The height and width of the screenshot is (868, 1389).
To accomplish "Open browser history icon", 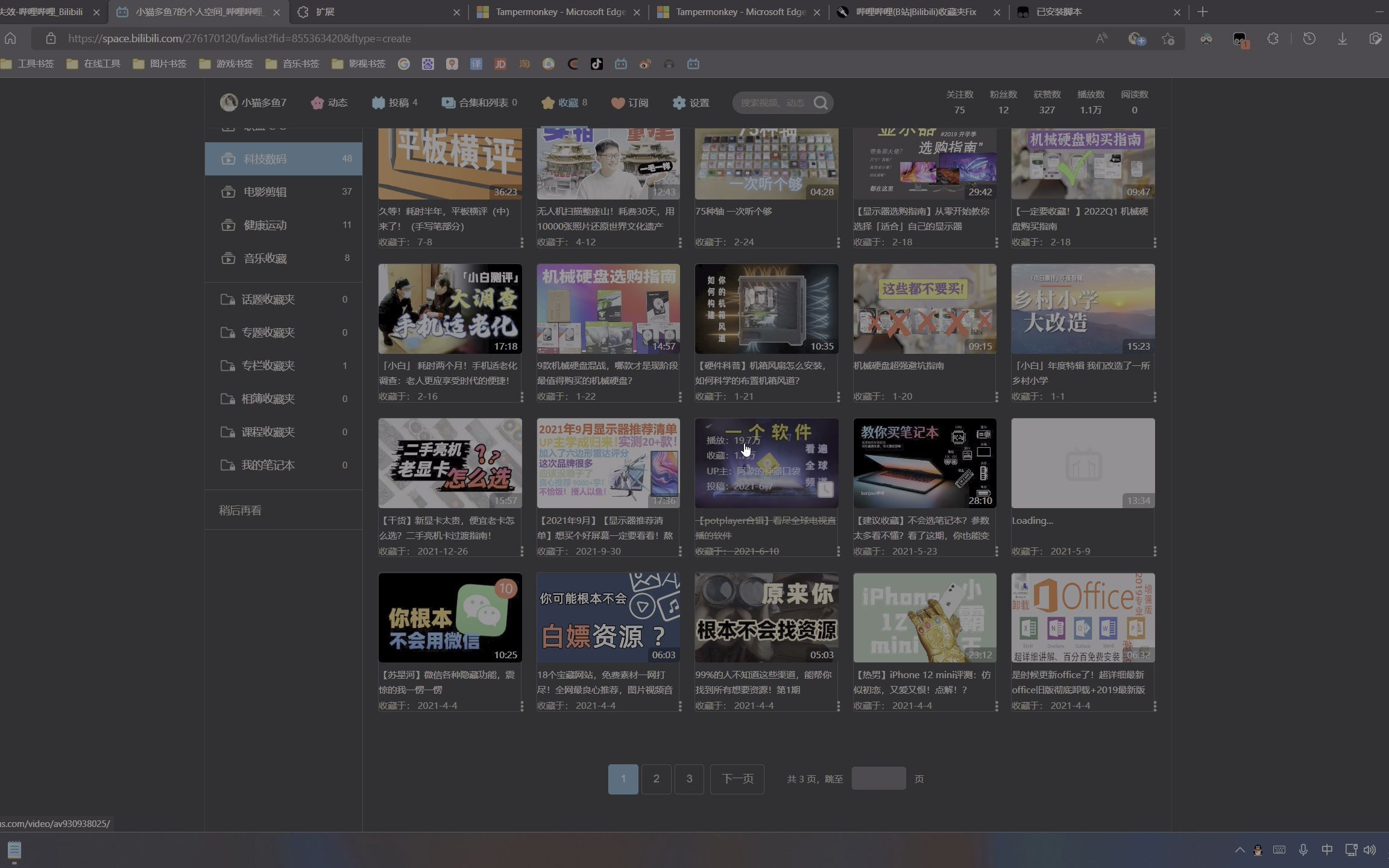I will (x=1309, y=39).
